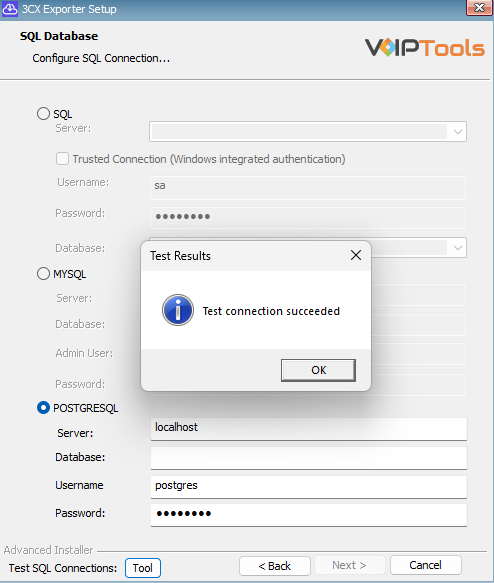Screen dimensions: 494x583
Task: Click the PostgreSQL Server field showing localhost
Action: coord(309,429)
